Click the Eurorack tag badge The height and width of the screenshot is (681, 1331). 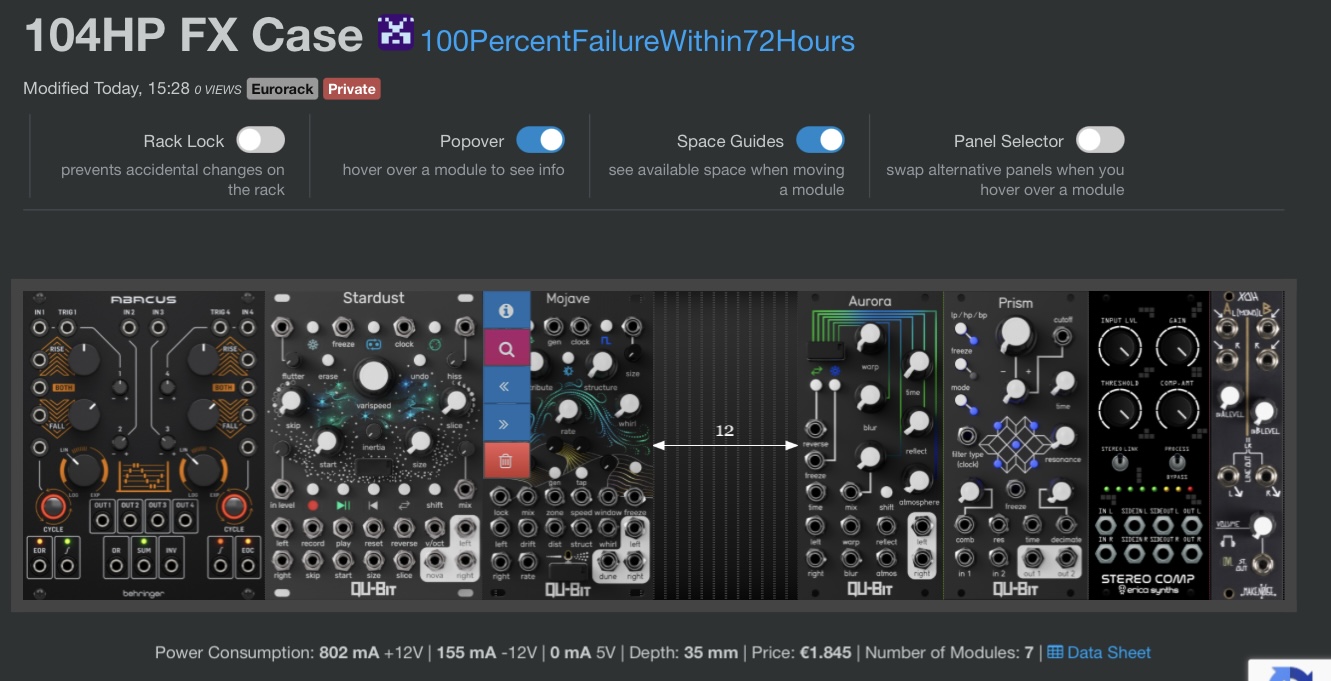282,89
